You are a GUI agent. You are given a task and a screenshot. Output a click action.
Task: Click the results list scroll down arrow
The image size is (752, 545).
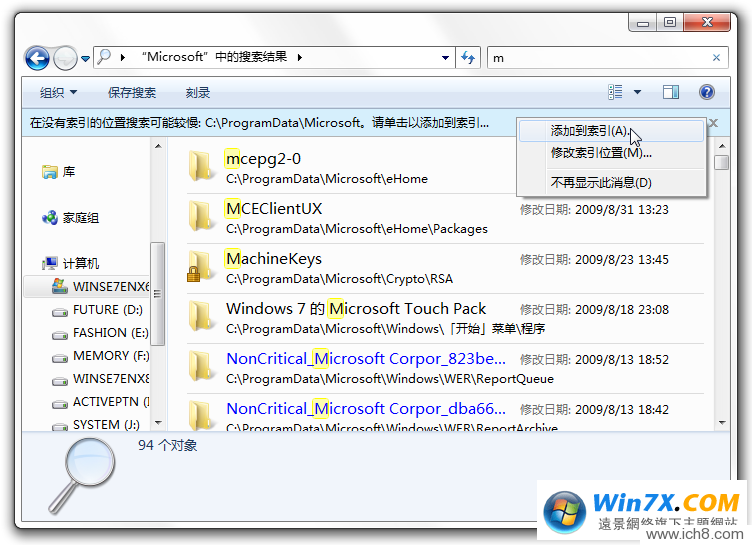[722, 423]
